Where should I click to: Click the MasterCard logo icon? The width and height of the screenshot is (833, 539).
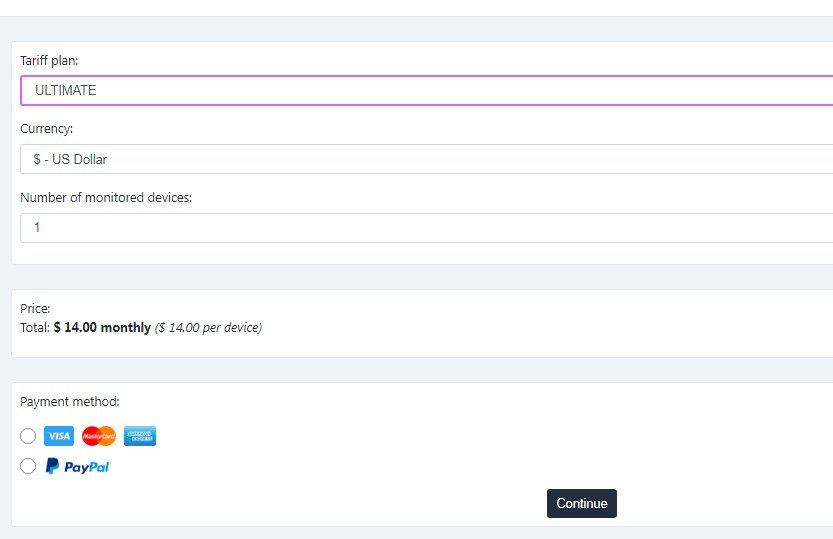tap(99, 436)
